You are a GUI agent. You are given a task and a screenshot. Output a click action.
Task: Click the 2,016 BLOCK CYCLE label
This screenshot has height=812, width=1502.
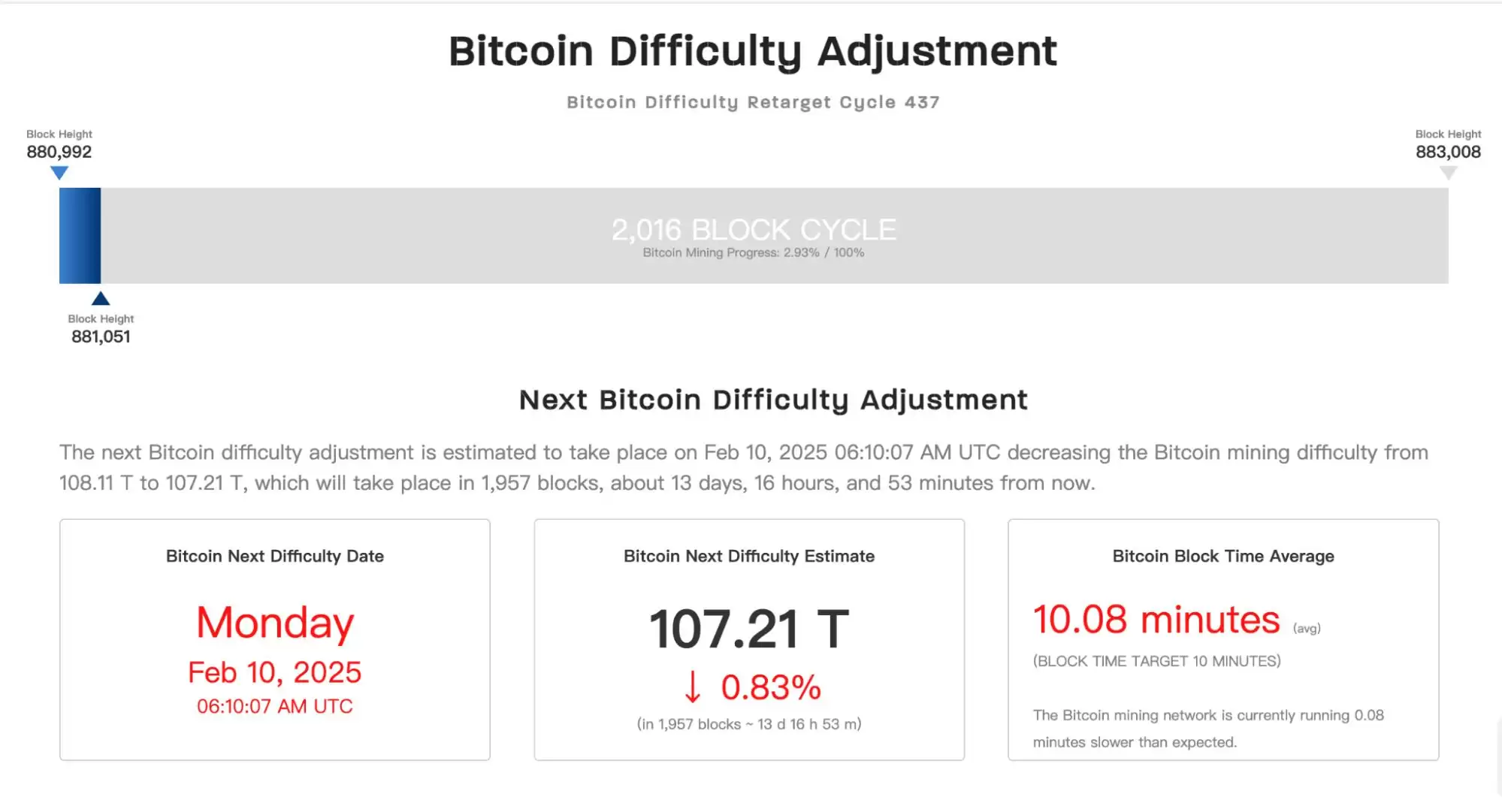(x=754, y=229)
